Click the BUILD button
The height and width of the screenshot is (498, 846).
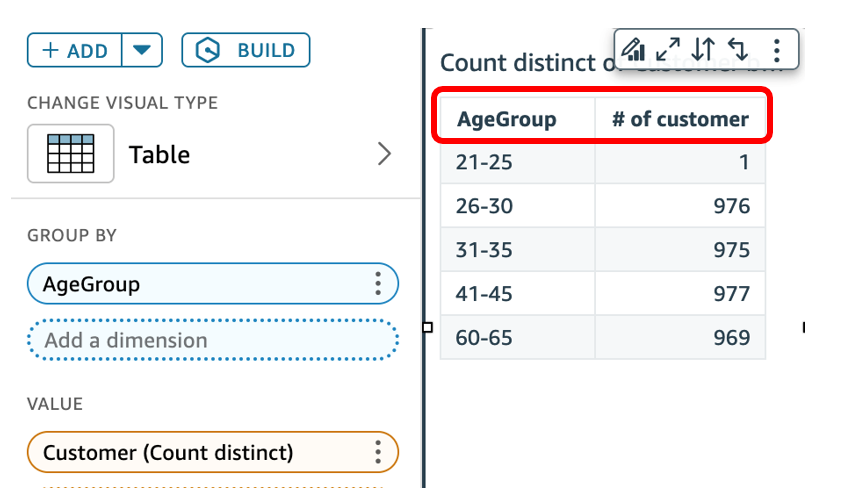pyautogui.click(x=245, y=50)
